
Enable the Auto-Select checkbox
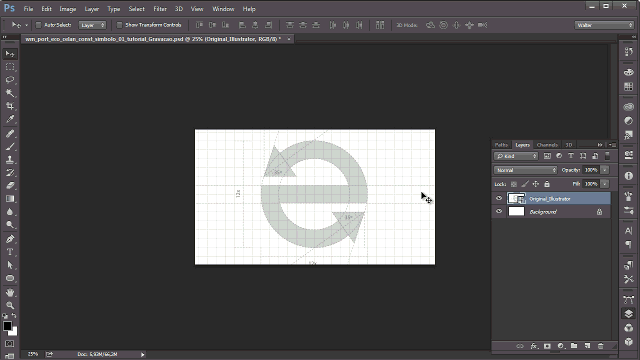38,25
